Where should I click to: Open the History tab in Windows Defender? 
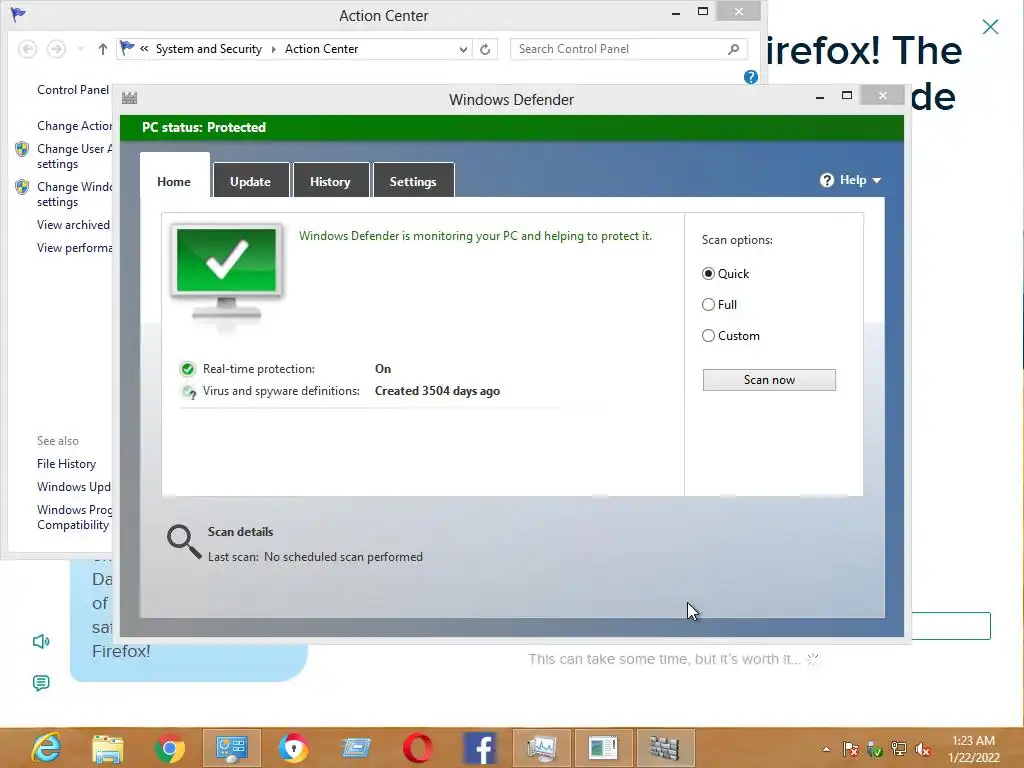click(x=330, y=182)
